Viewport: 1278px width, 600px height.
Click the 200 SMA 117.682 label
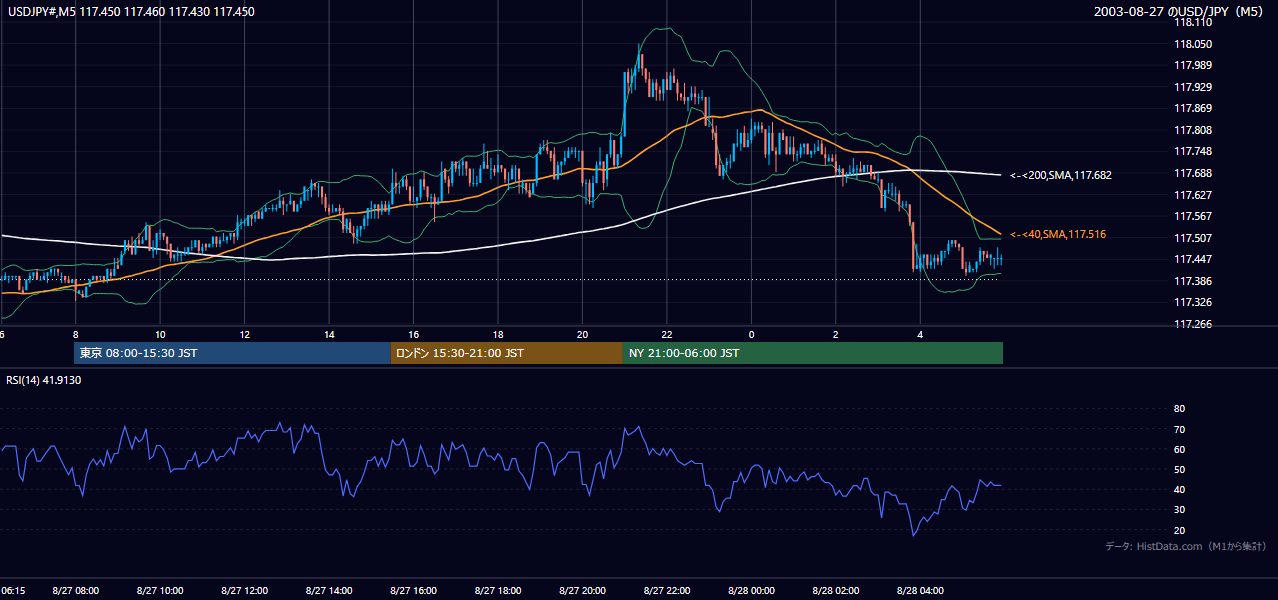1061,175
